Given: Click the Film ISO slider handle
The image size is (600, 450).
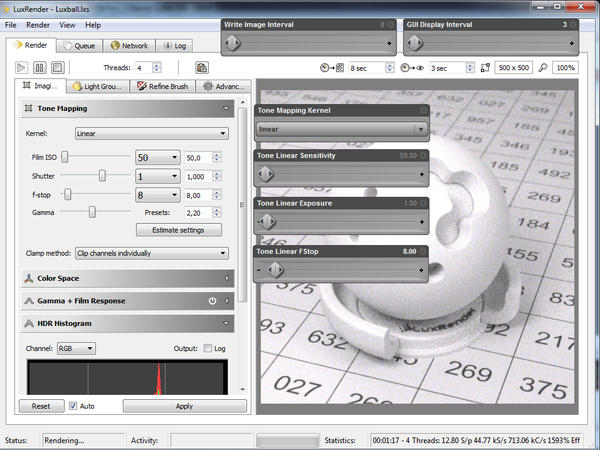Looking at the screenshot, I should 65,157.
